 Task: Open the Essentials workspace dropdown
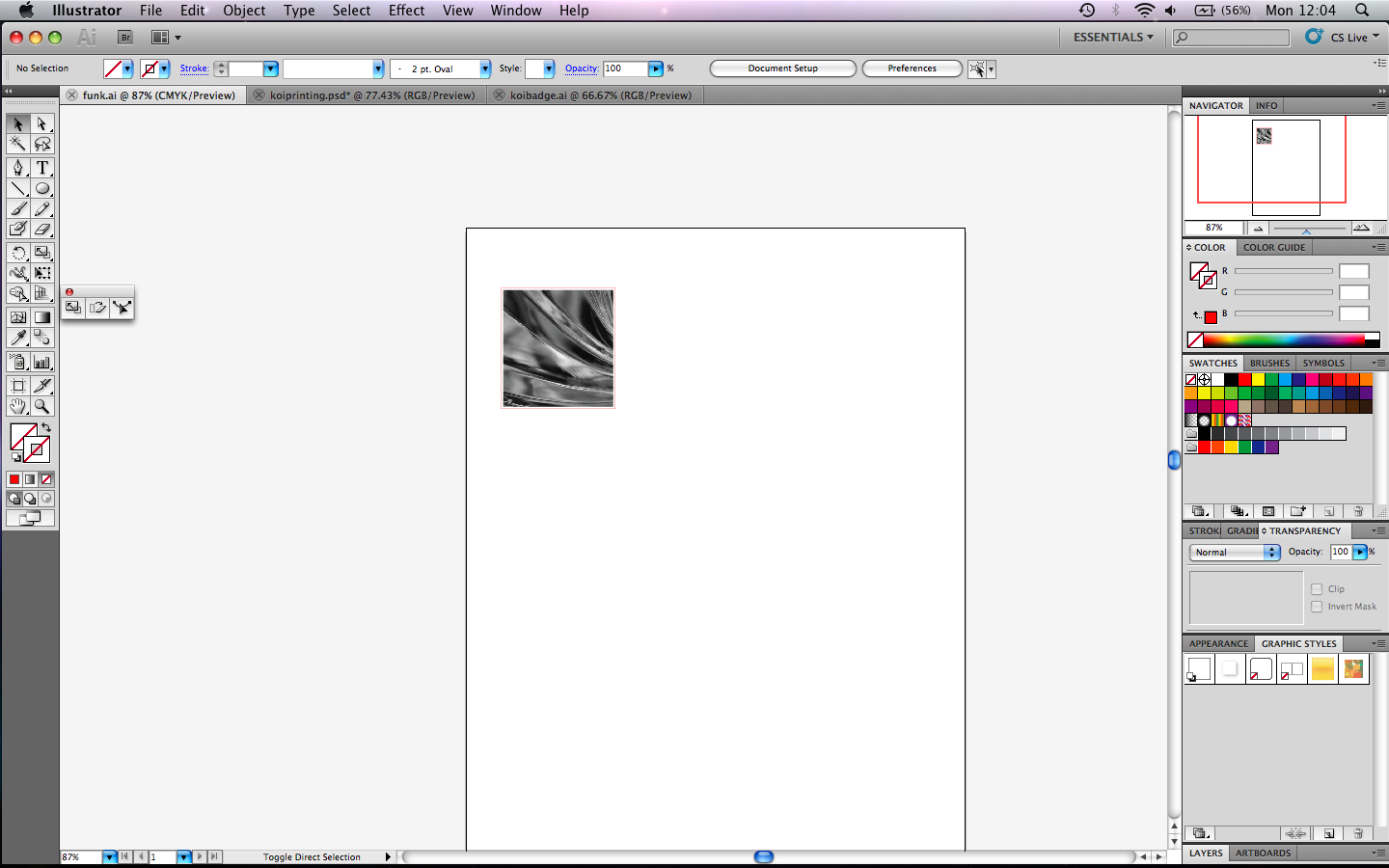pyautogui.click(x=1113, y=37)
